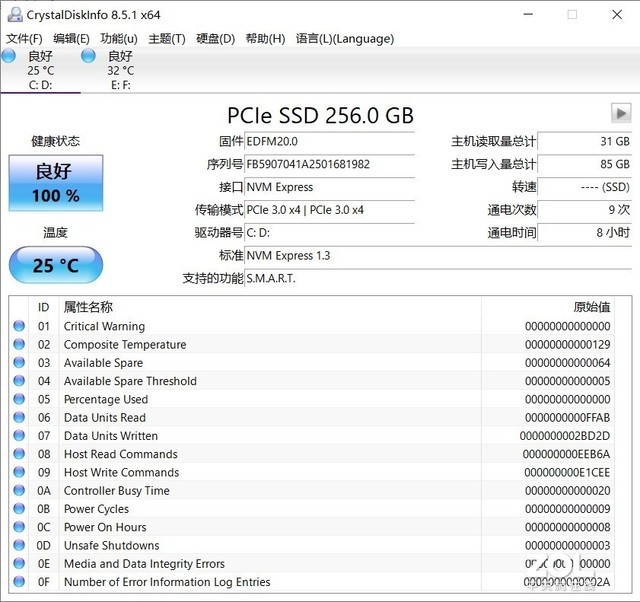
Task: Select the Percentage Used attribute row
Action: (x=105, y=400)
